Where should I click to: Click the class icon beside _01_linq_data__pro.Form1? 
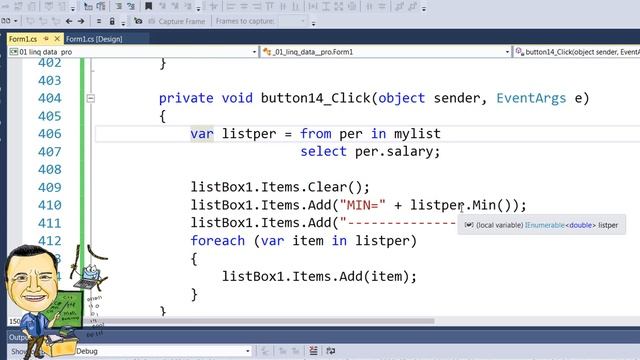267,52
